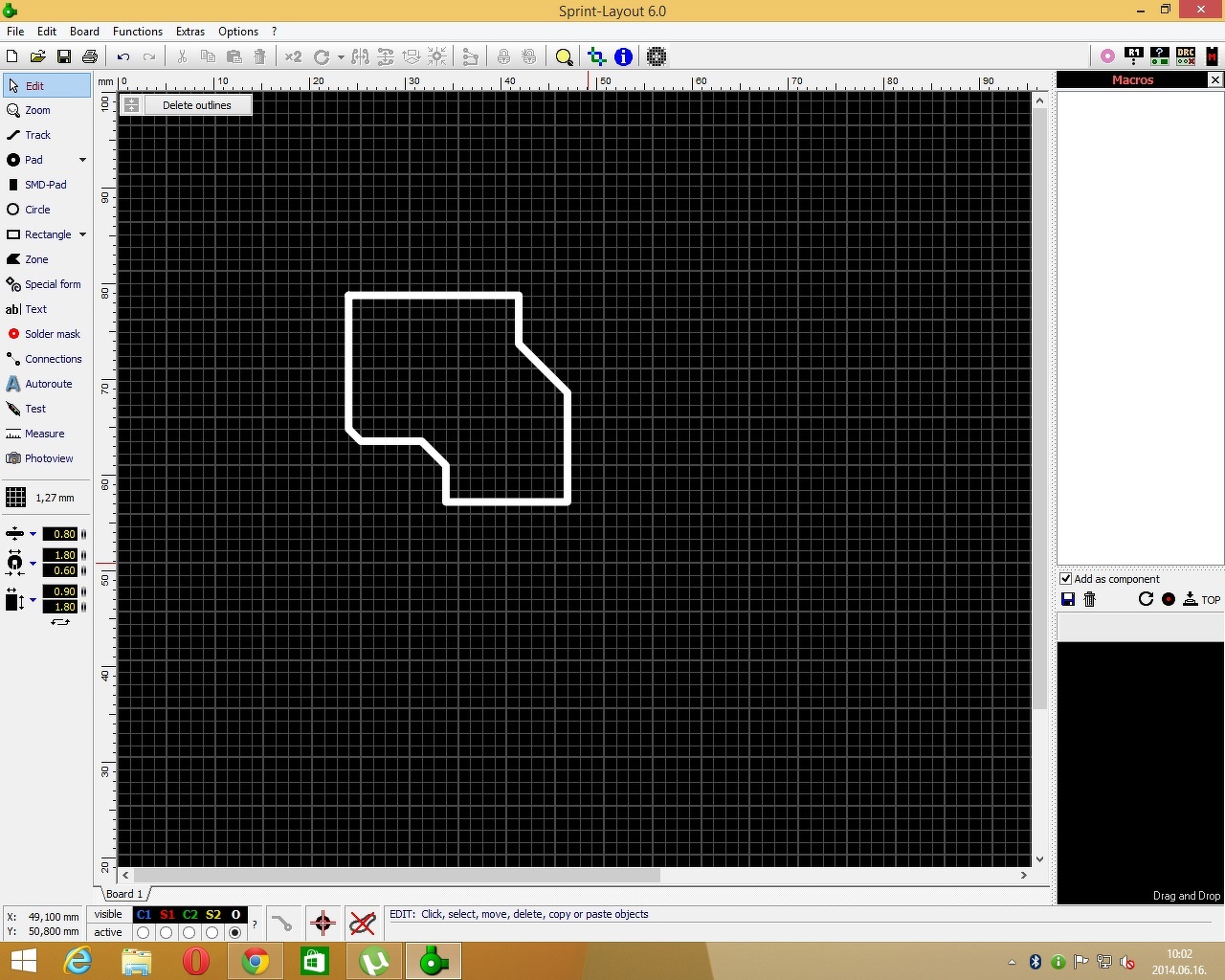The width and height of the screenshot is (1225, 980).
Task: Toggle visibility of the C1 layer
Action: (x=144, y=915)
